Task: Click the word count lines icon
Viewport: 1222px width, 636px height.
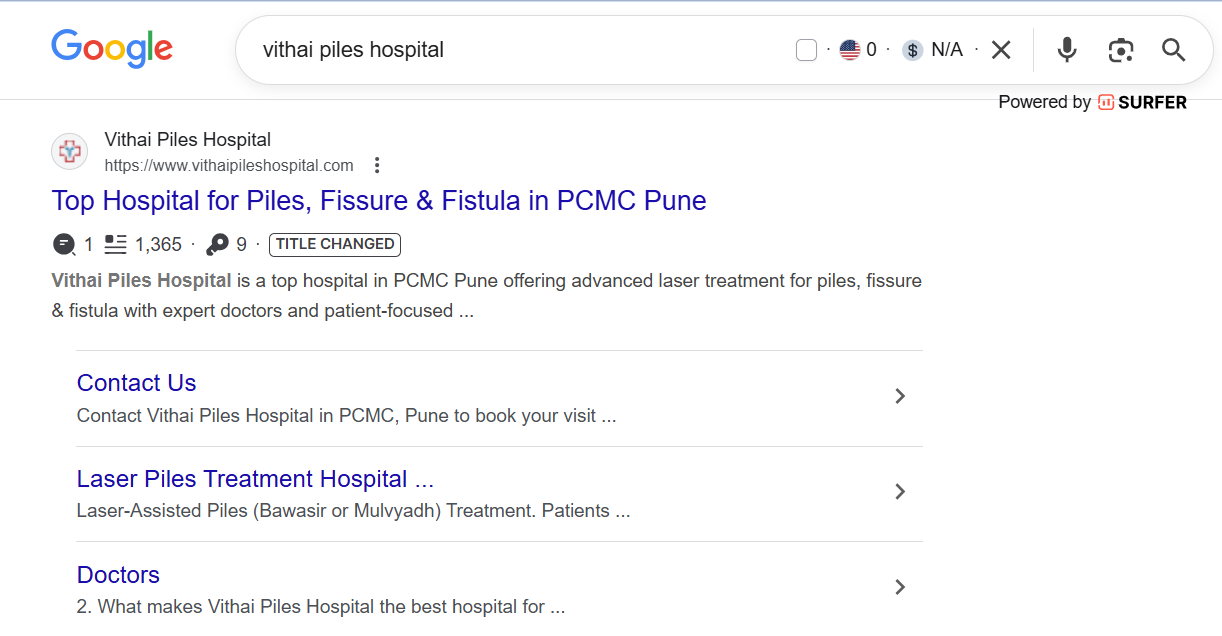Action: click(x=116, y=244)
